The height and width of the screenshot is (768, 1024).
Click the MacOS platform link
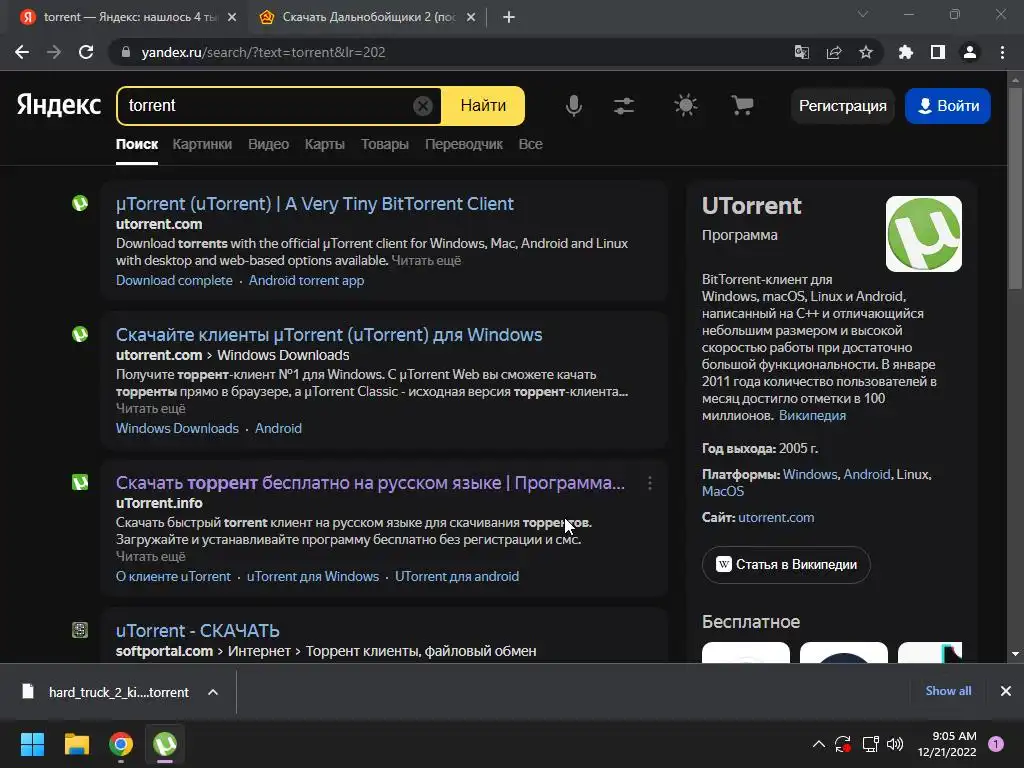pos(723,491)
